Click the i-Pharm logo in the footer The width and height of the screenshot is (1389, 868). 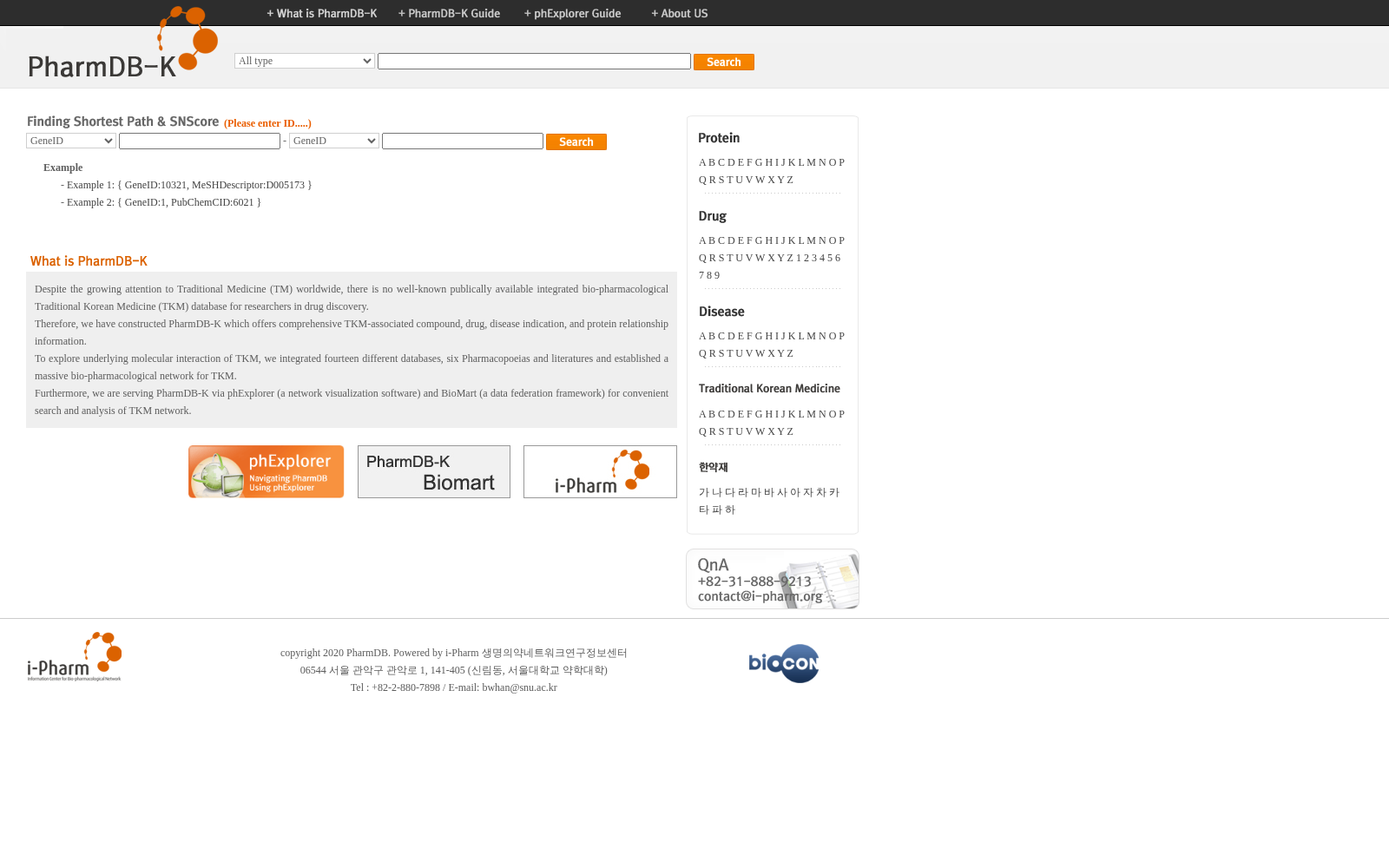coord(75,657)
